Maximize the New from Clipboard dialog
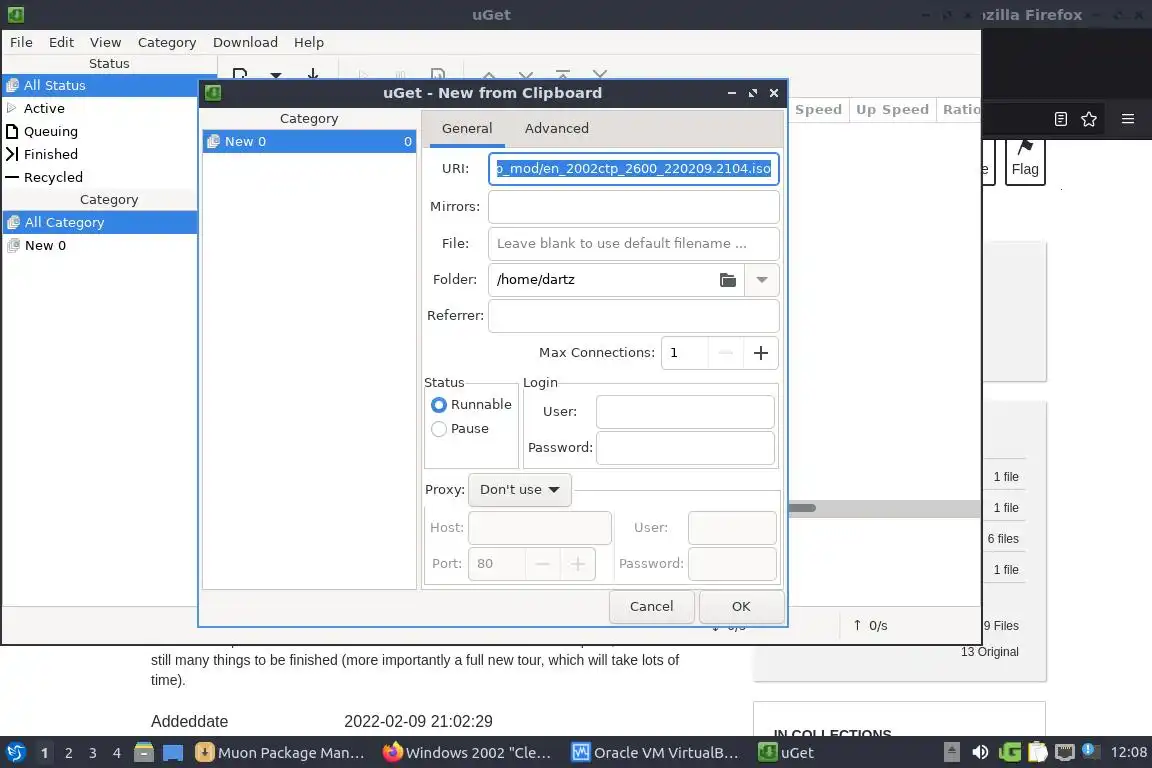The width and height of the screenshot is (1152, 768). point(752,93)
